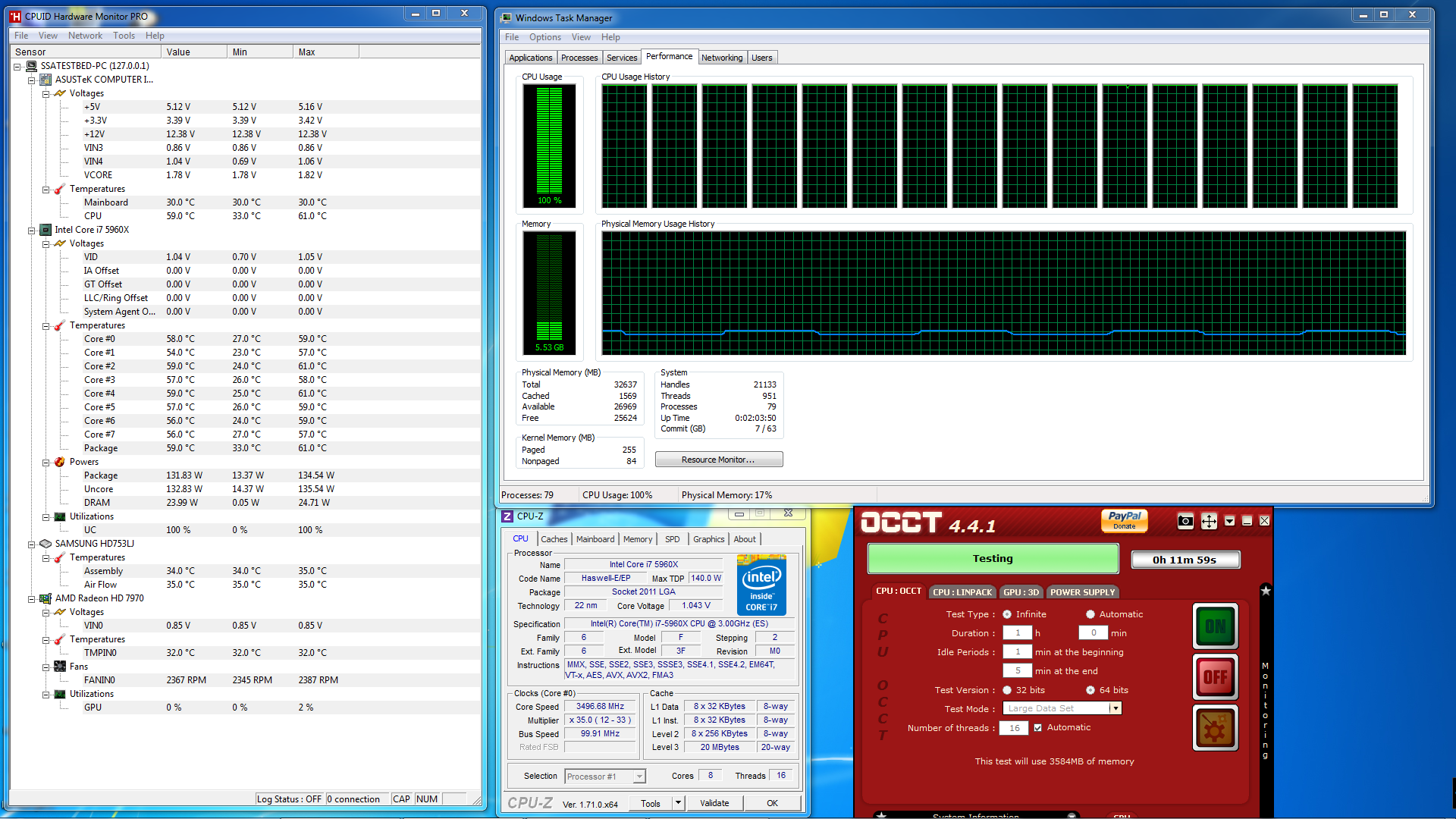The height and width of the screenshot is (819, 1456).
Task: Collapse the Intel Core i7 5960X node
Action: tap(32, 231)
